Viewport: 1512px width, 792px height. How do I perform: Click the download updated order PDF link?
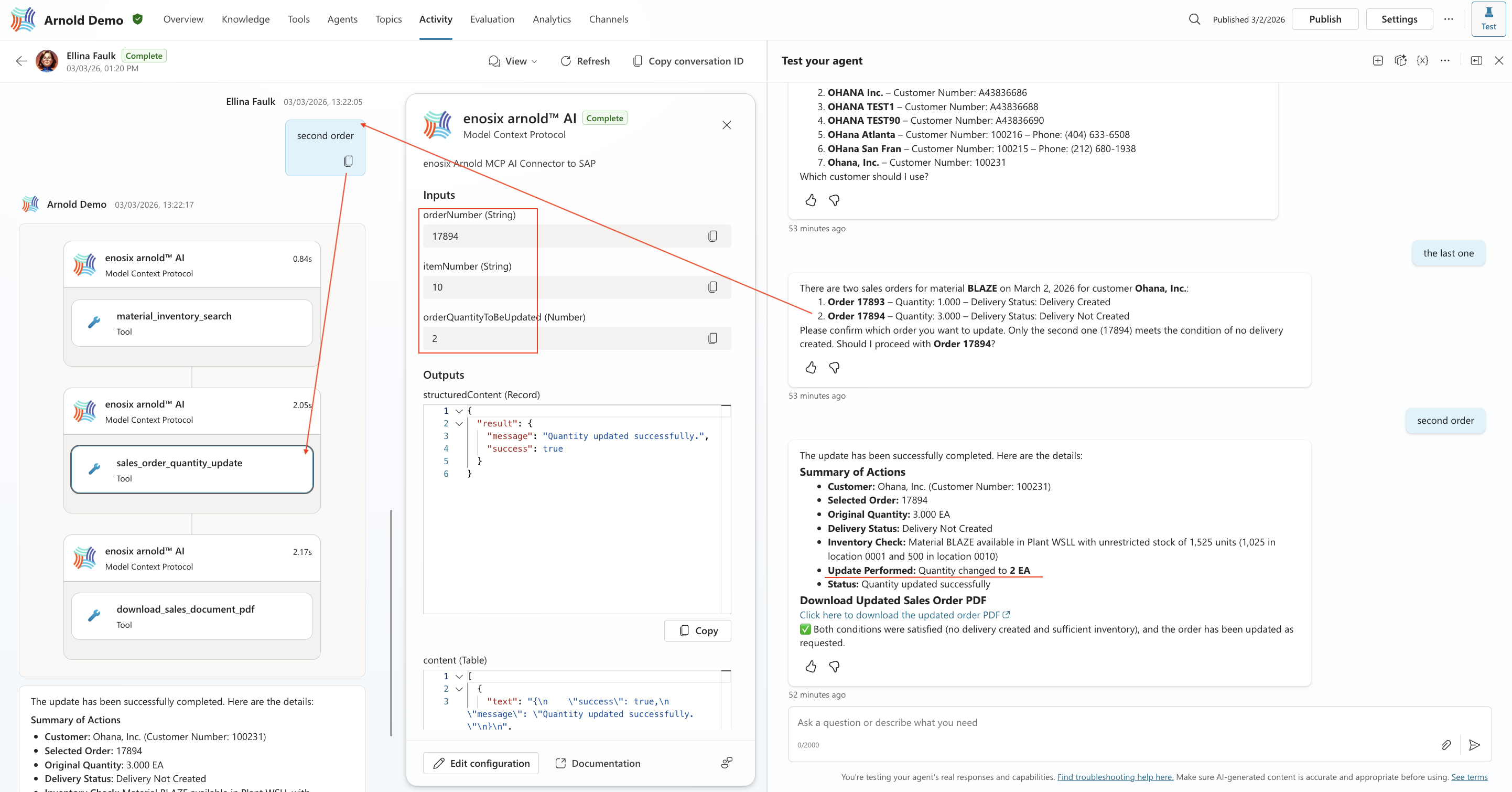[x=904, y=615]
